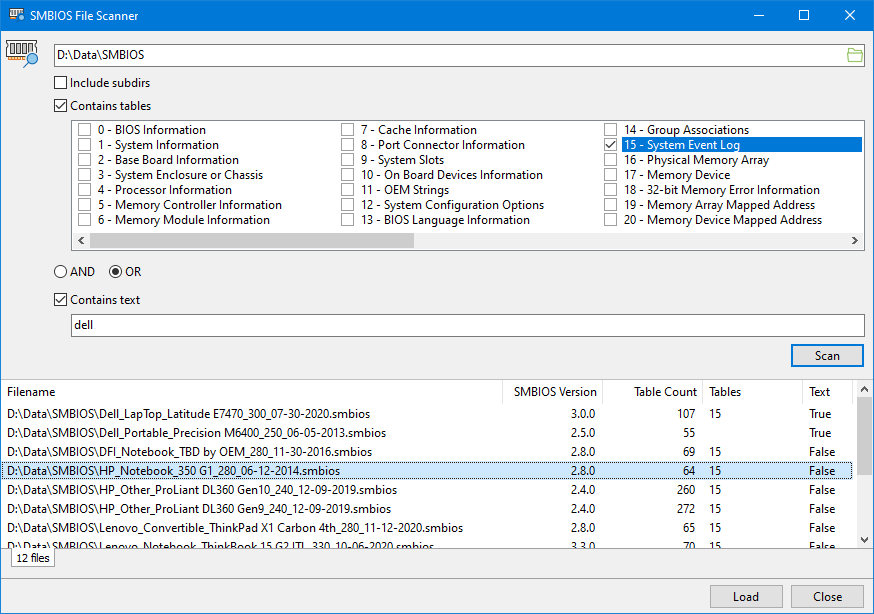Image resolution: width=874 pixels, height=614 pixels.
Task: Check 19 - Memory Array Mapped Address
Action: coord(610,205)
